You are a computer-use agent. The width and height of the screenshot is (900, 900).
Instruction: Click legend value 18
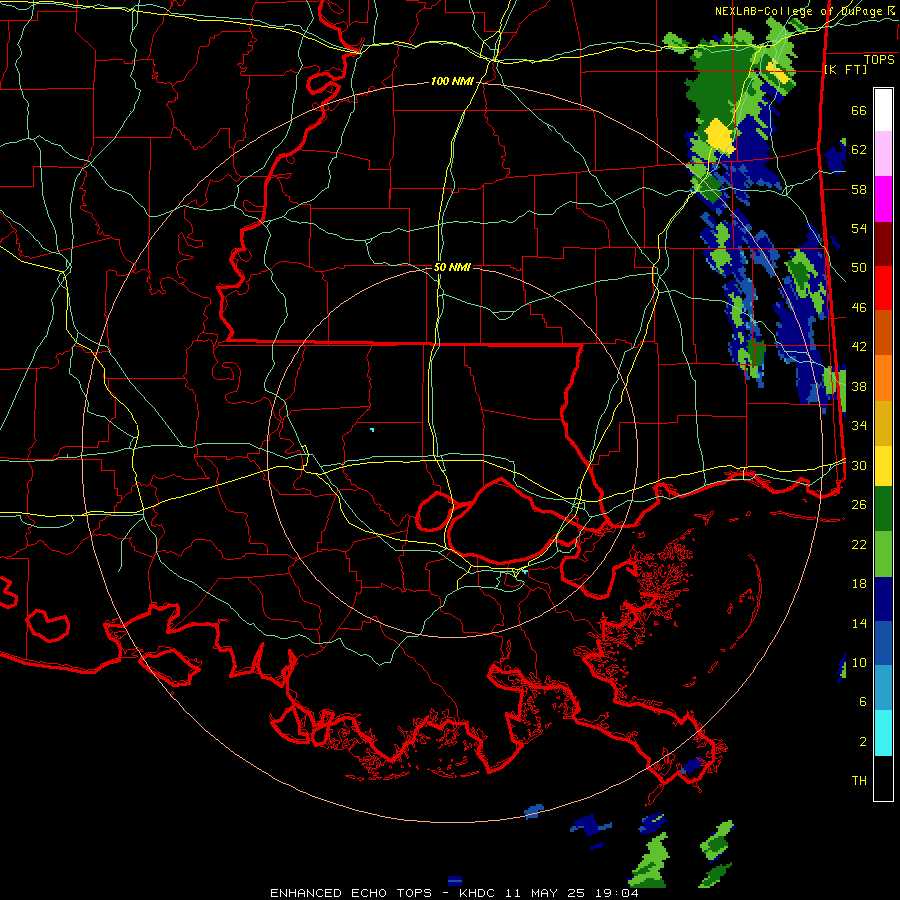coord(859,584)
